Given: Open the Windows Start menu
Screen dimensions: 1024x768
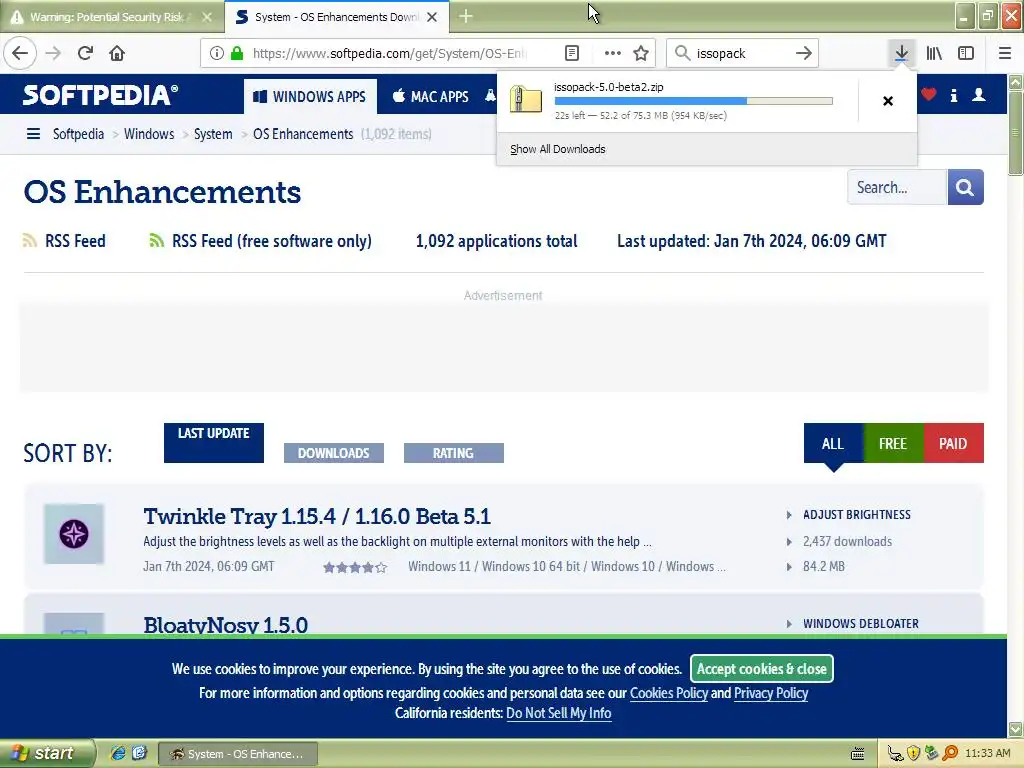Looking at the screenshot, I should 46,754.
